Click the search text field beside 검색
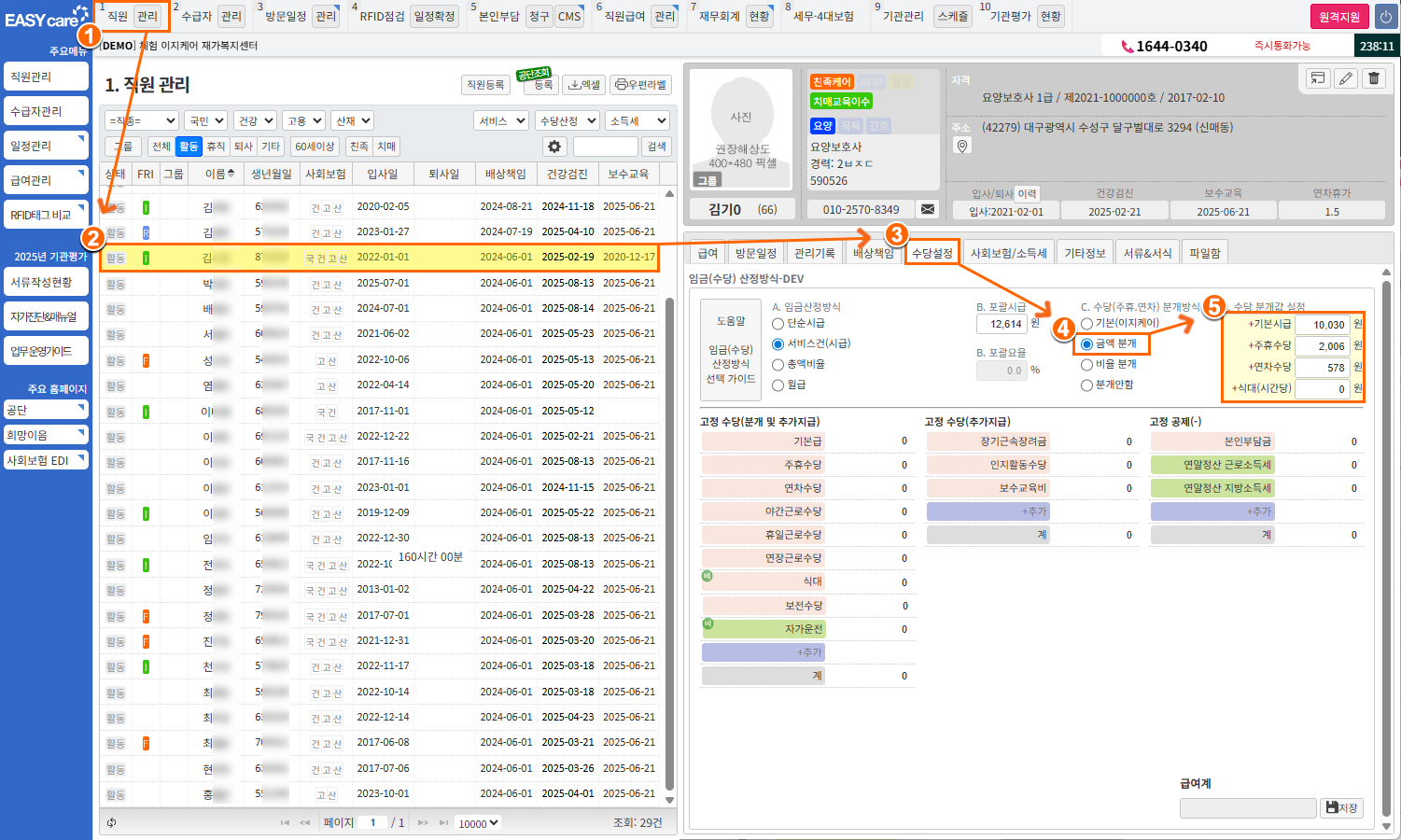 tap(605, 147)
